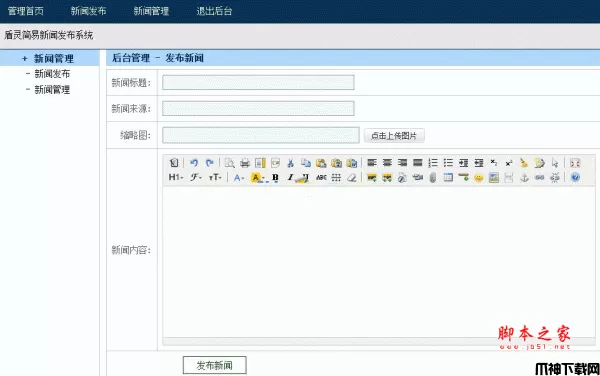Select 新闻管理 sub-item in left sidebar
This screenshot has height=376, width=600.
(52, 90)
